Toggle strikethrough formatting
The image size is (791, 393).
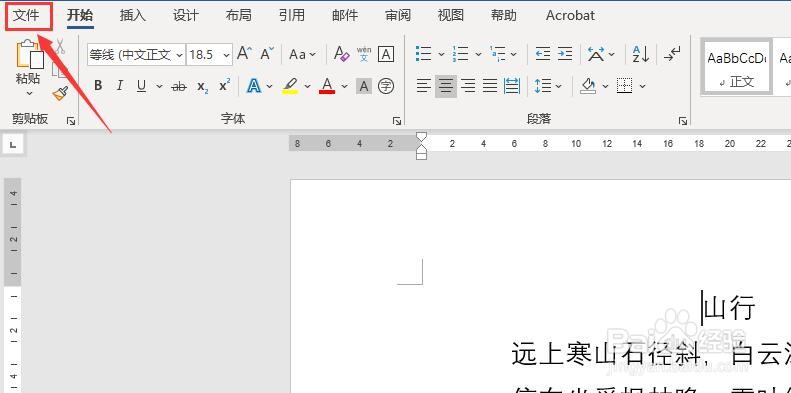click(179, 87)
